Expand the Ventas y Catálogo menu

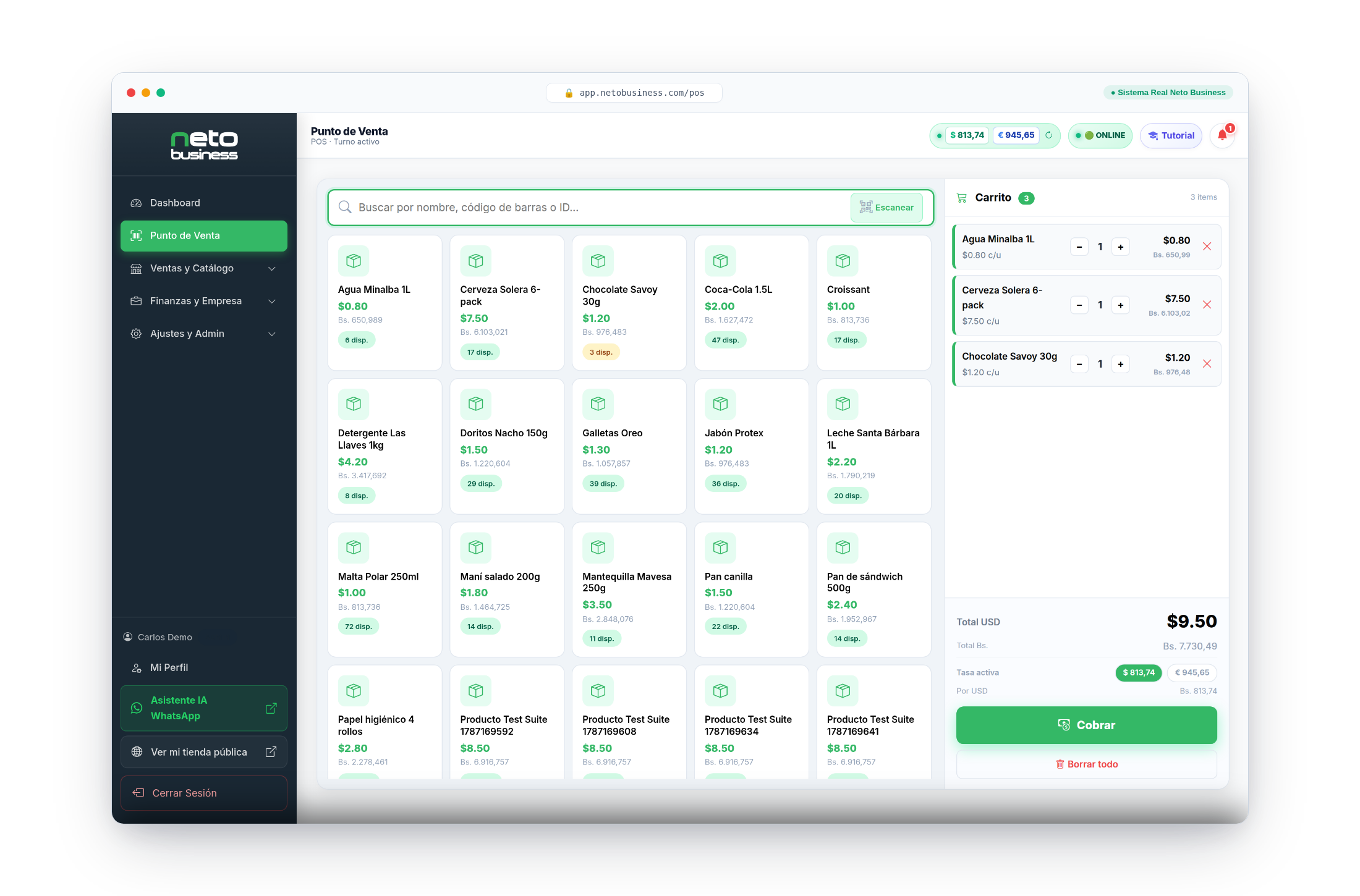[204, 268]
